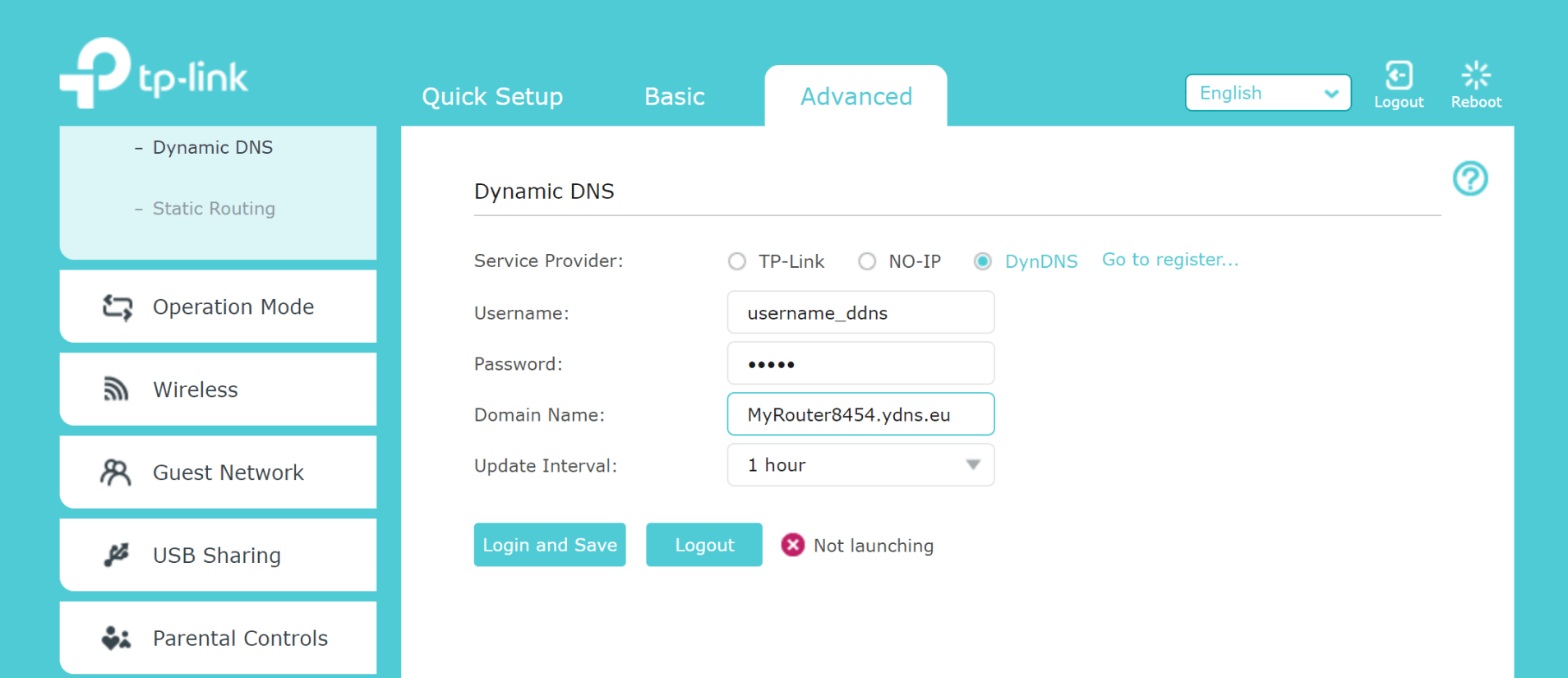
Task: Click the Wireless signal icon
Action: click(116, 390)
